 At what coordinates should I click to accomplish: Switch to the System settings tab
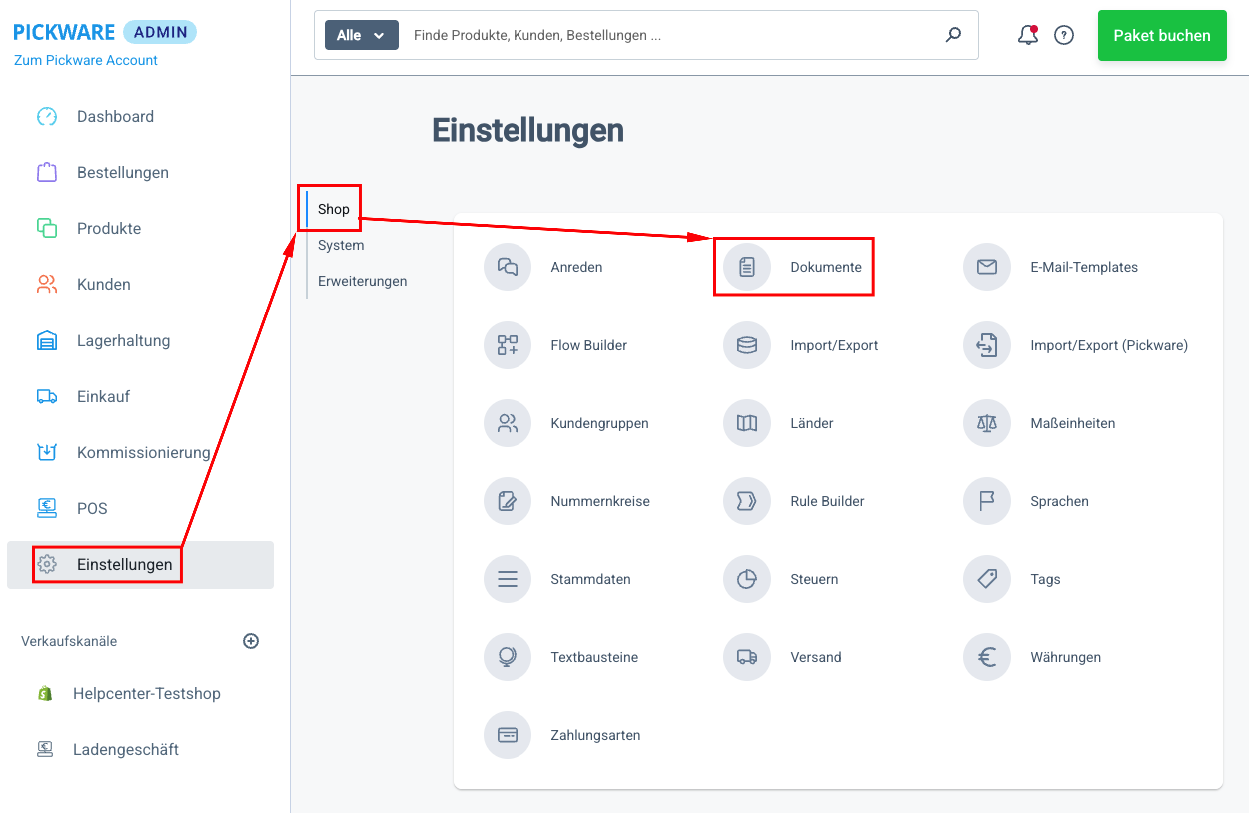(x=341, y=245)
